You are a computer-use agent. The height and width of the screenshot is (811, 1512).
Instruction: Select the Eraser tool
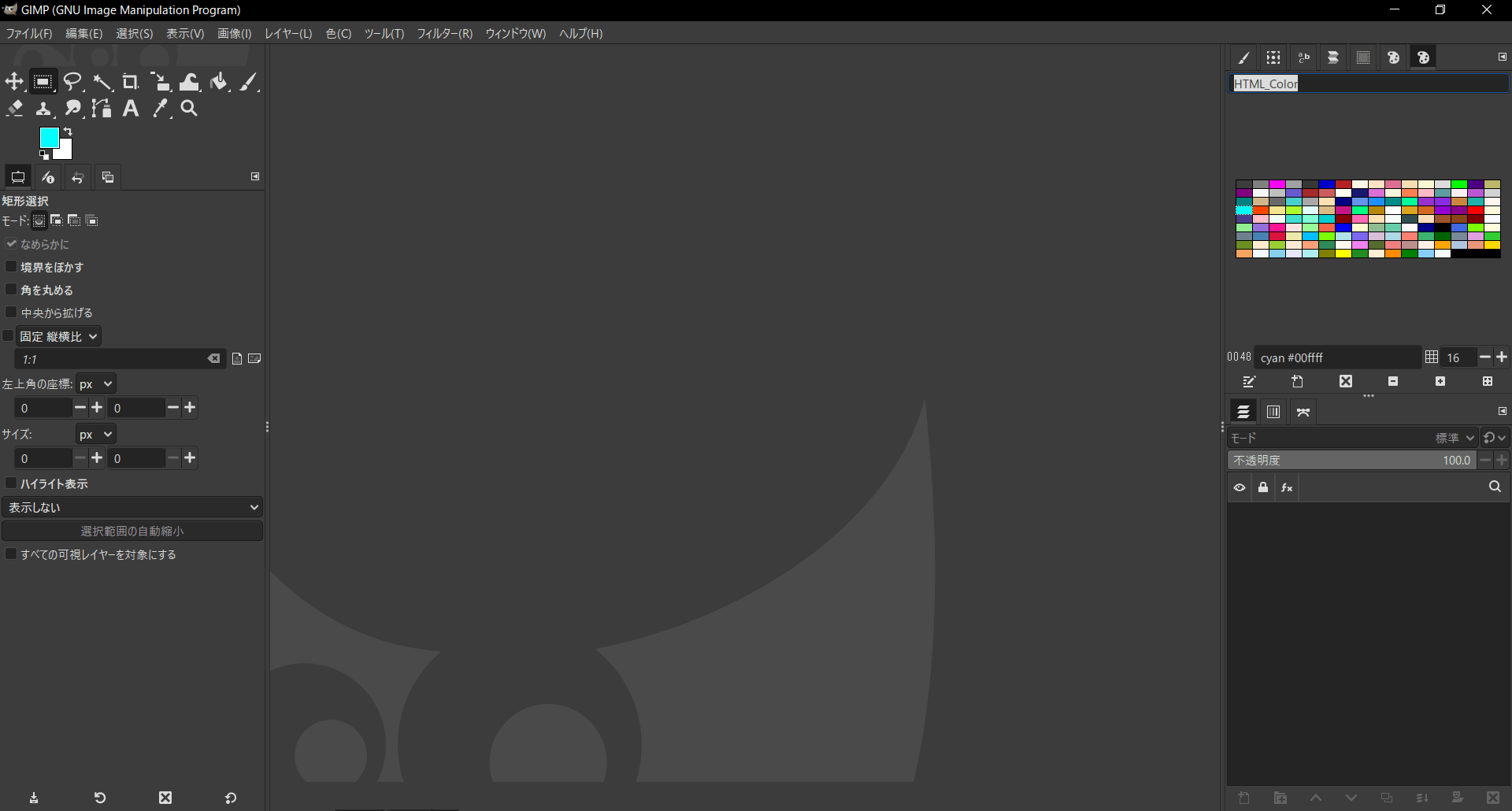click(14, 109)
